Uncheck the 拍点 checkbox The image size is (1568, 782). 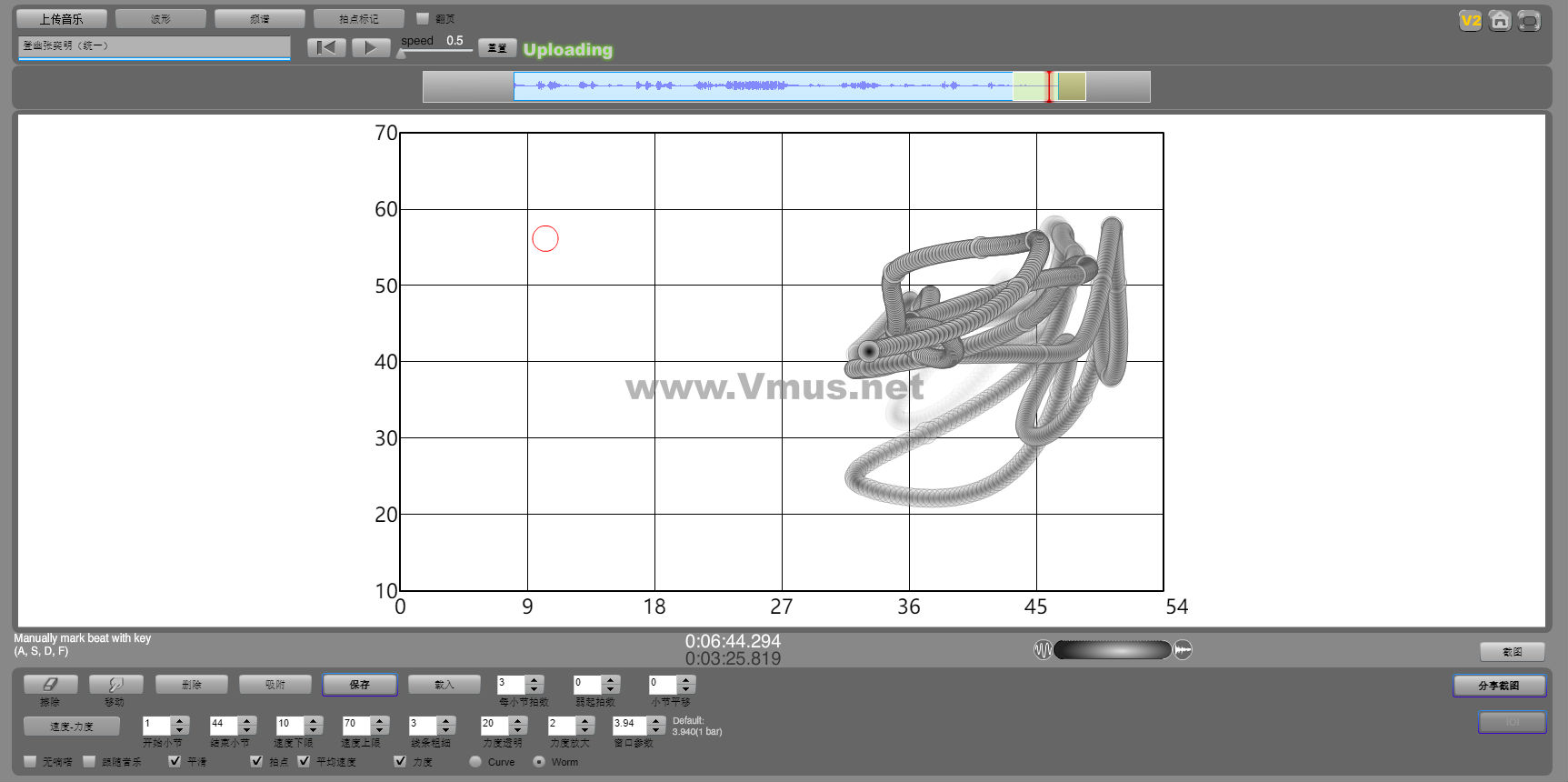(x=256, y=761)
